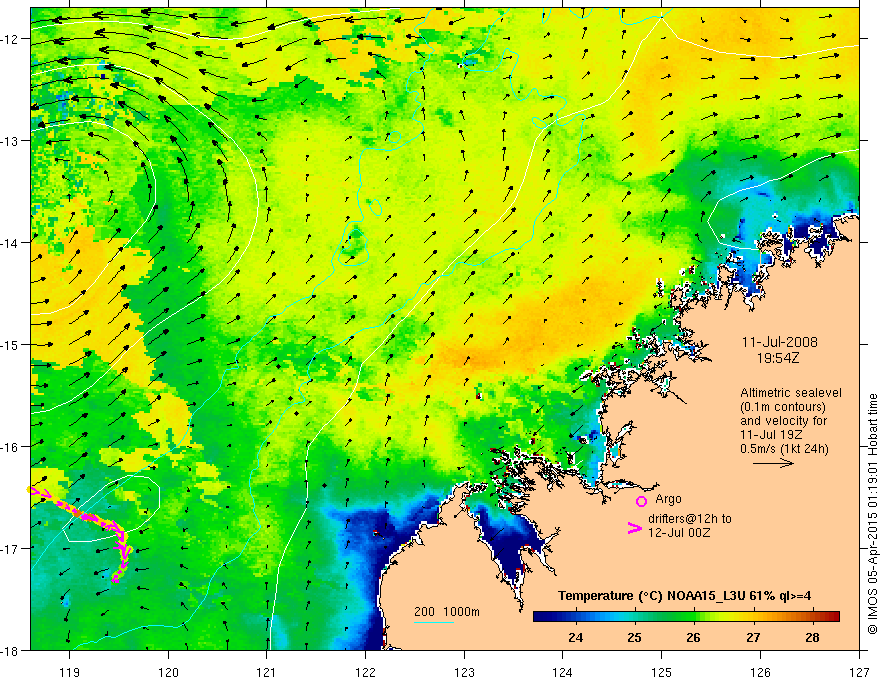Click the cyan 200 1000m depth legend line
880x680 pixels.
434,622
